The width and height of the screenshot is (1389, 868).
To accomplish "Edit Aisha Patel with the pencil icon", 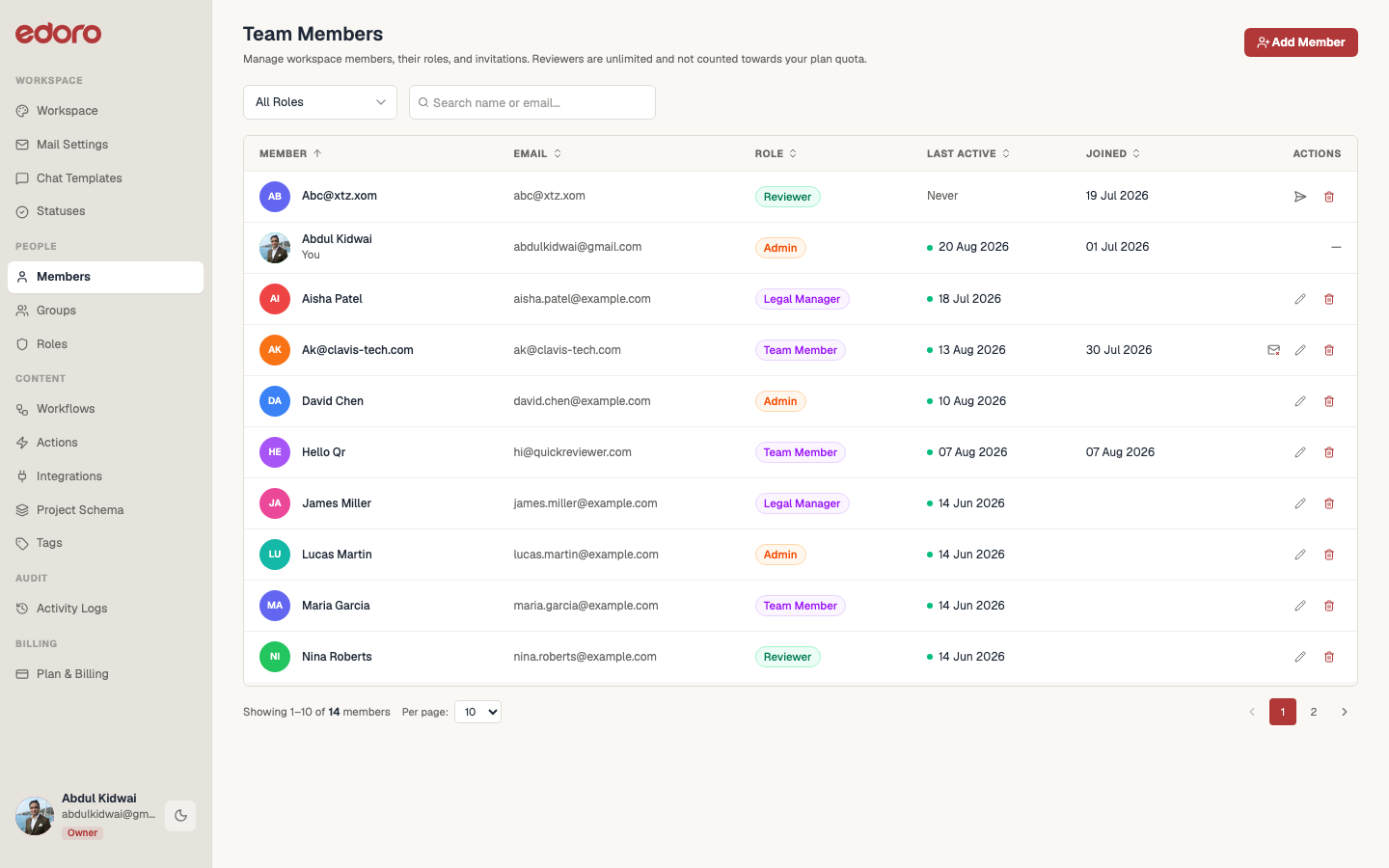I will 1300,299.
